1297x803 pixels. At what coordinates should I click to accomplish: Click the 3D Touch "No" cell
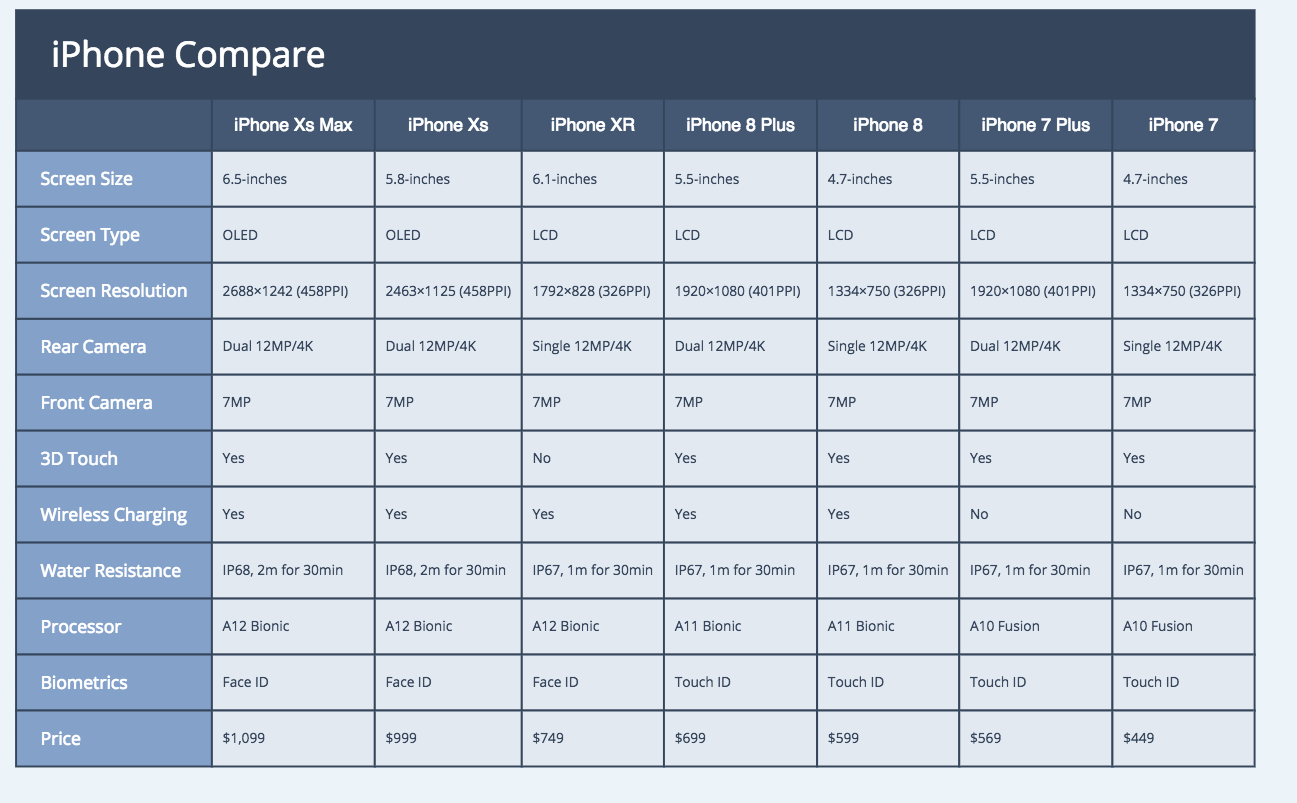pyautogui.click(x=542, y=459)
